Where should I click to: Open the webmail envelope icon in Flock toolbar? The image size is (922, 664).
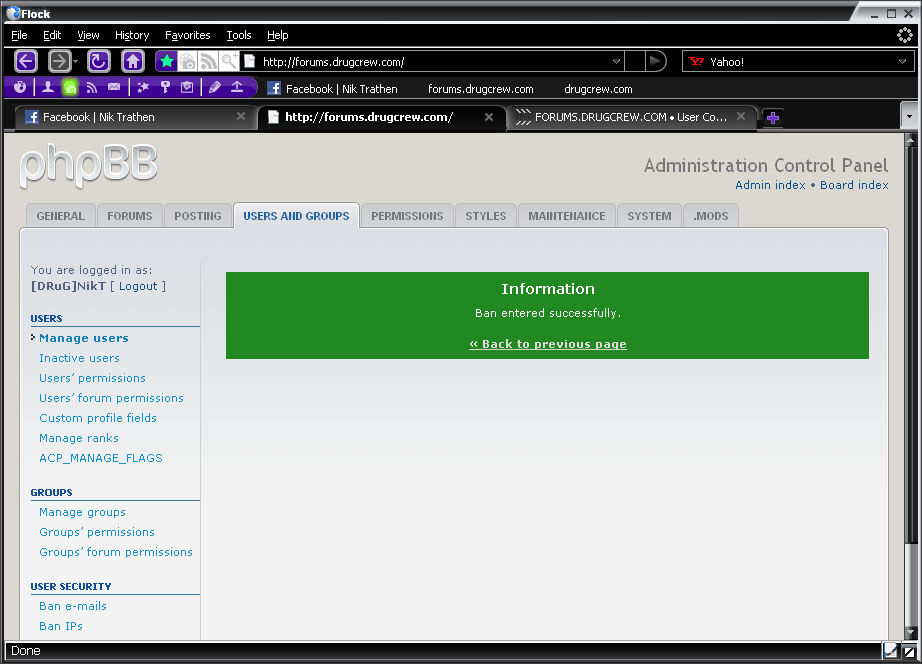pos(114,88)
